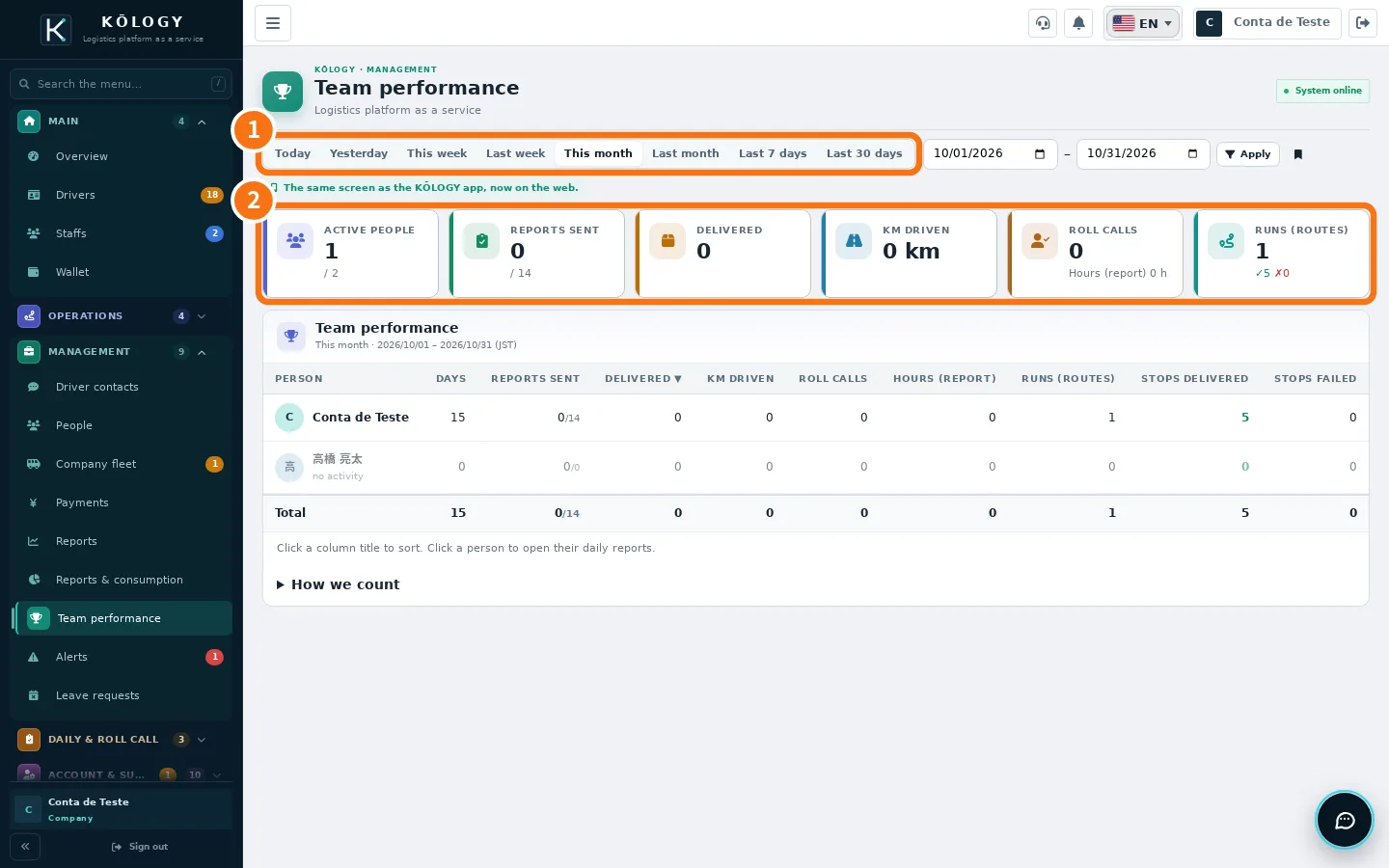Image resolution: width=1389 pixels, height=868 pixels.
Task: Select the Today date range tab
Action: [292, 153]
